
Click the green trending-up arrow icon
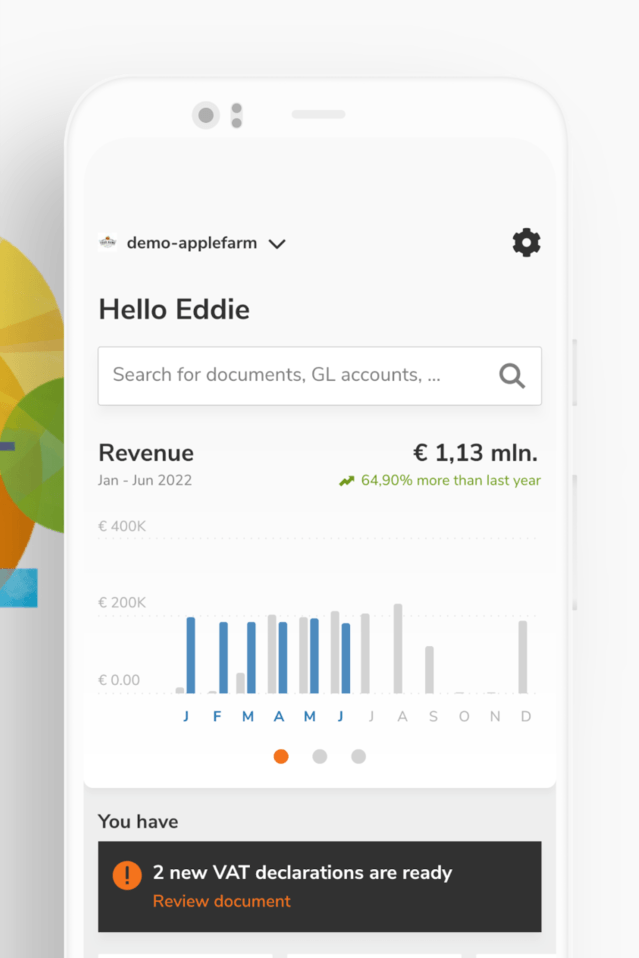point(347,481)
